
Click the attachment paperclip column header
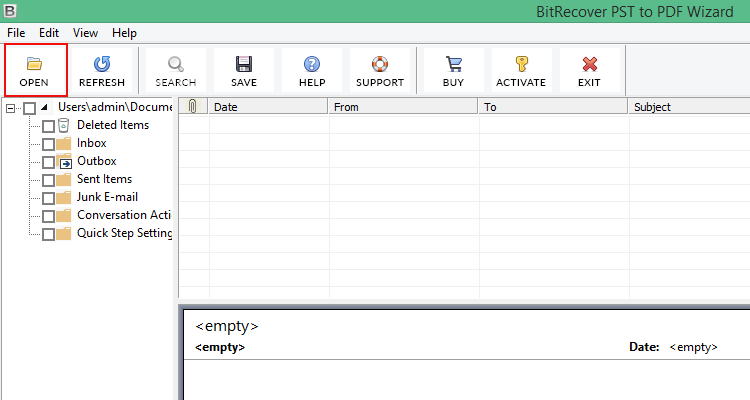click(193, 106)
